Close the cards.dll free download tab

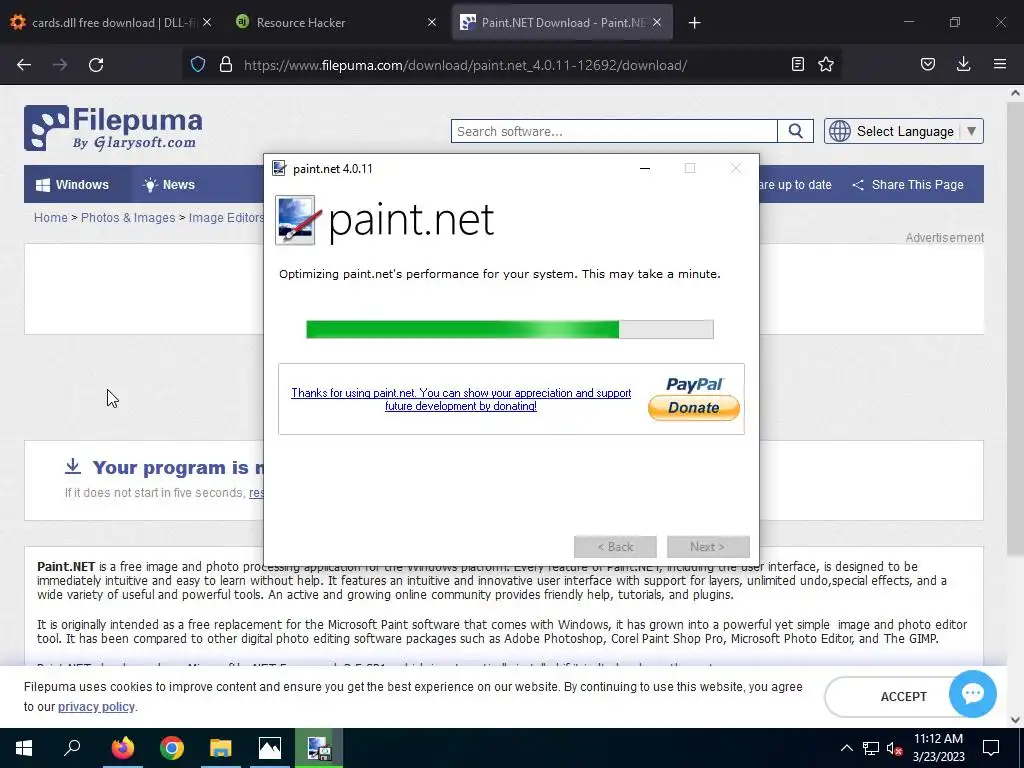pos(207,22)
